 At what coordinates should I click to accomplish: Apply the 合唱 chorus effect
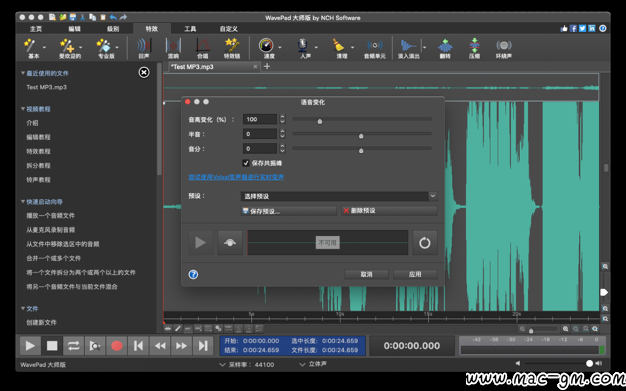pos(202,48)
